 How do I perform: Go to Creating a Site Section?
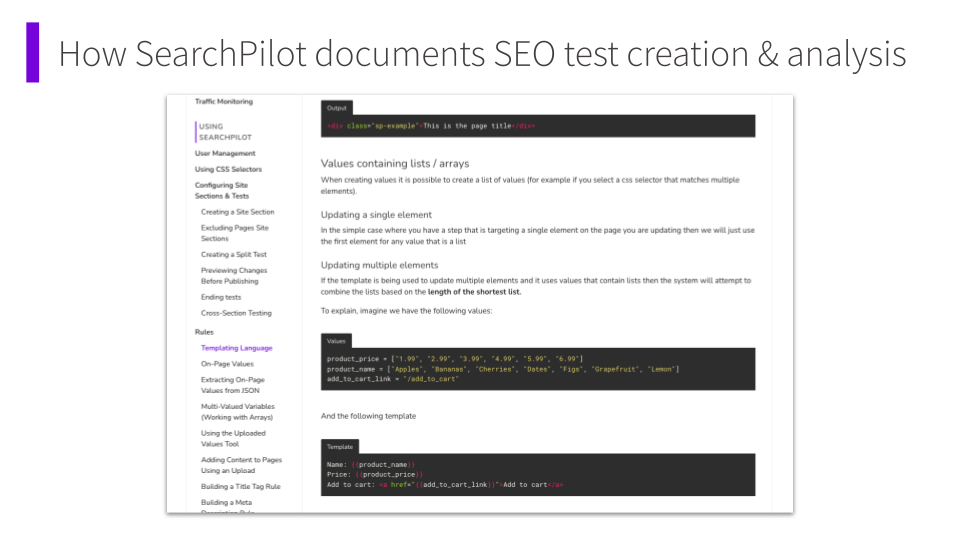point(238,212)
